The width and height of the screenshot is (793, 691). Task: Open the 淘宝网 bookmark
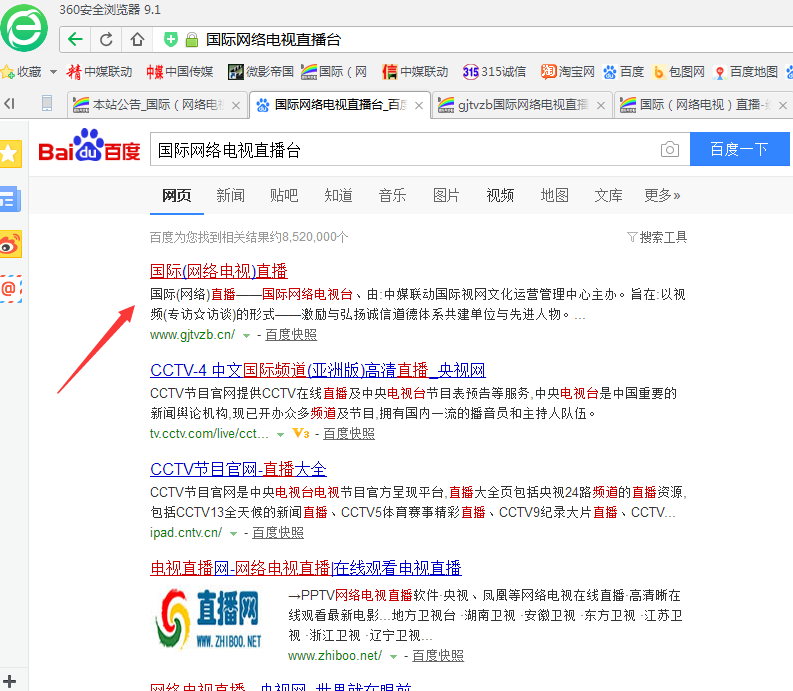tap(567, 72)
